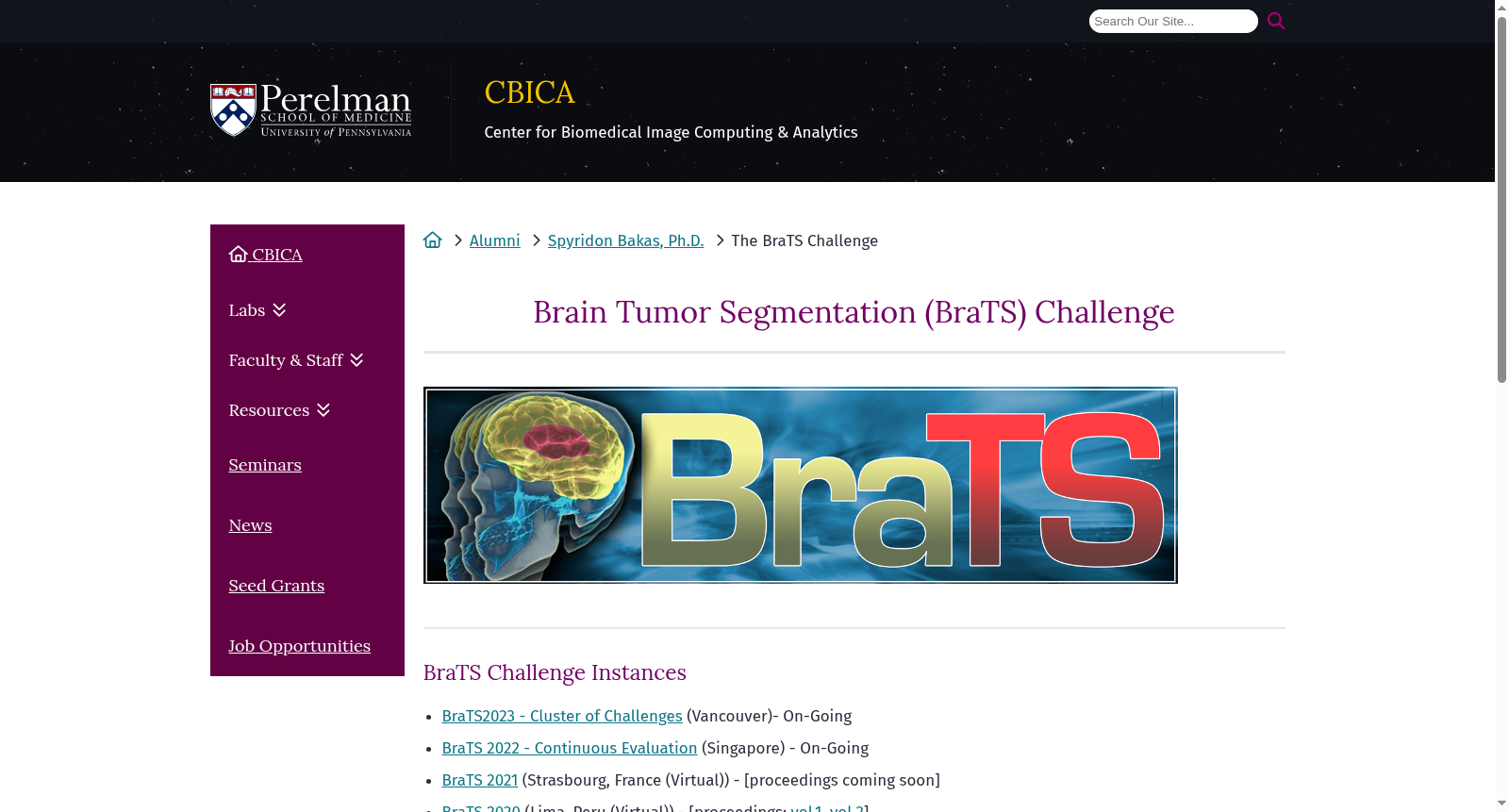
Task: Click the Center for Biomedical Image Computing tagline
Action: pyautogui.click(x=672, y=132)
